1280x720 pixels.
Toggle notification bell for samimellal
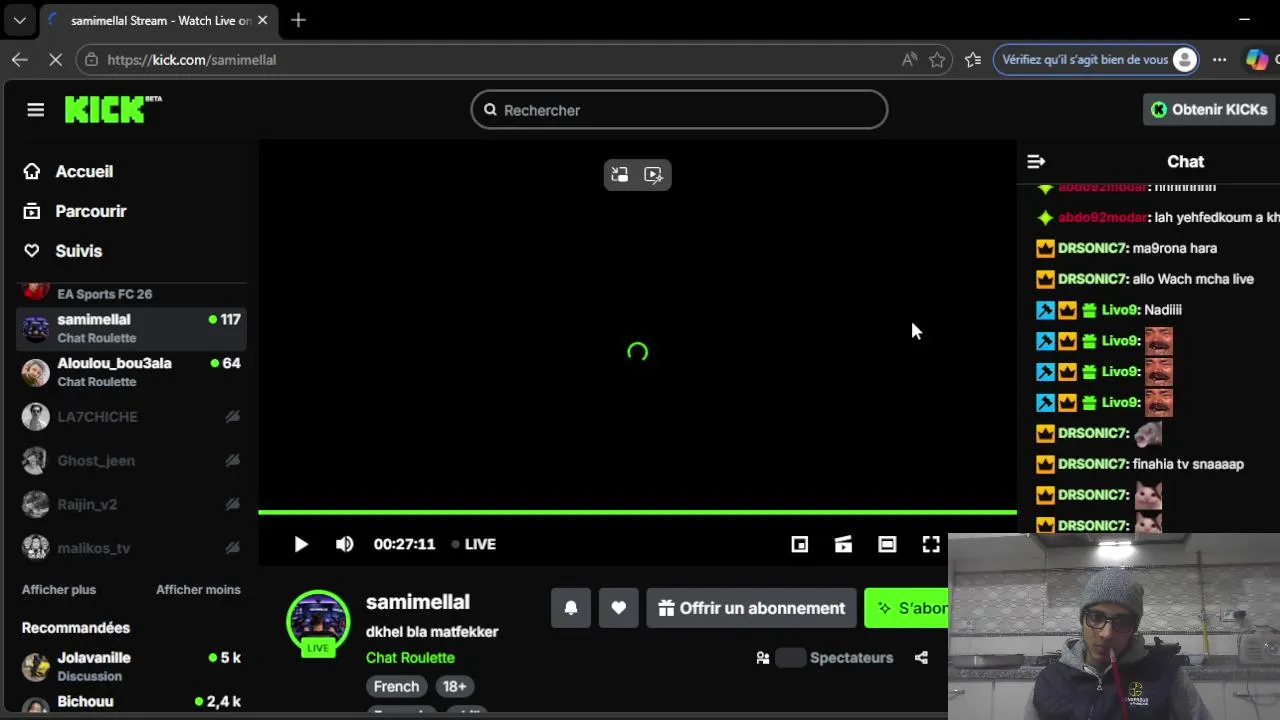tap(571, 608)
